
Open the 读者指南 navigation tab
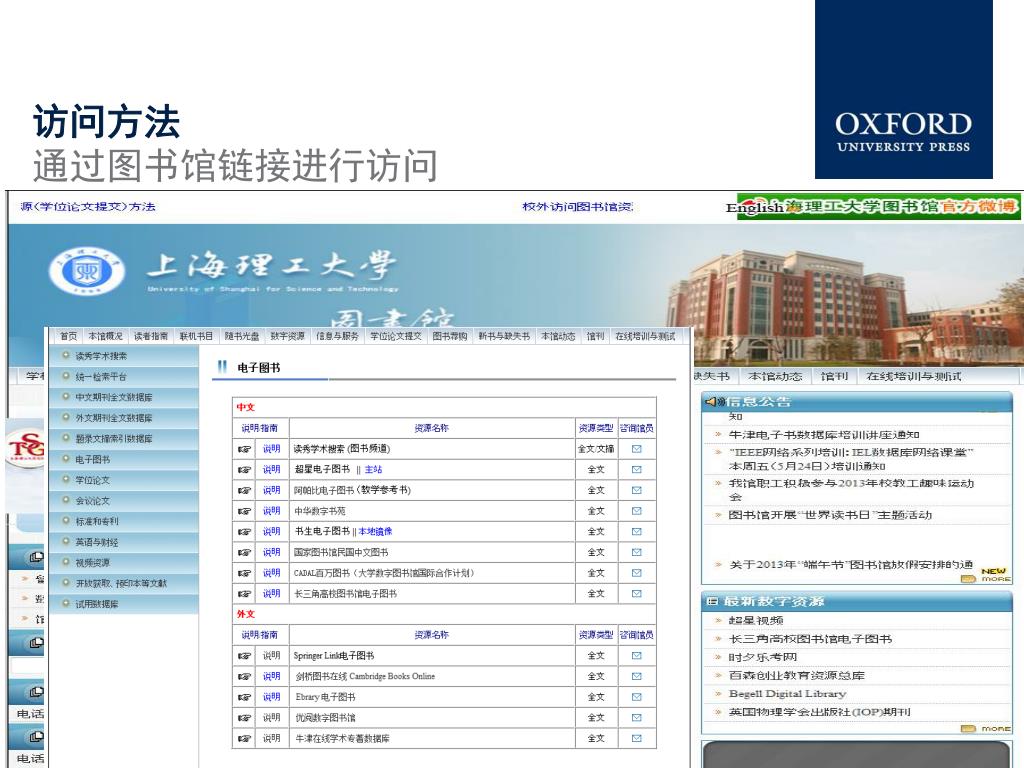(151, 336)
